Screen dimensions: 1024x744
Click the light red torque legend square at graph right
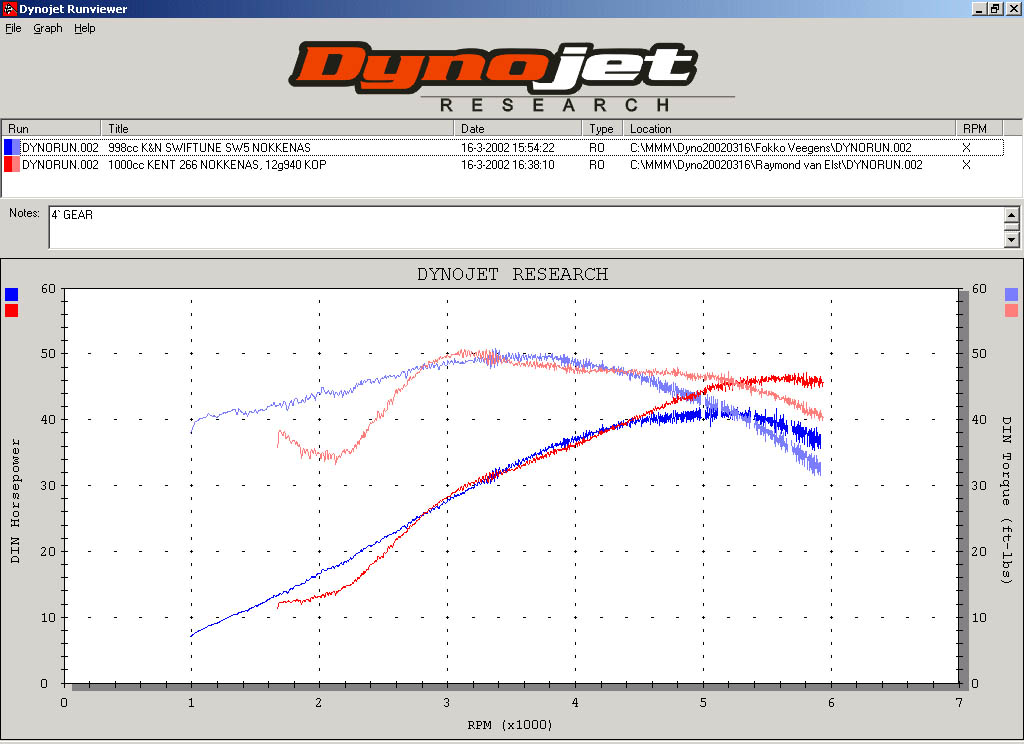click(x=1011, y=310)
